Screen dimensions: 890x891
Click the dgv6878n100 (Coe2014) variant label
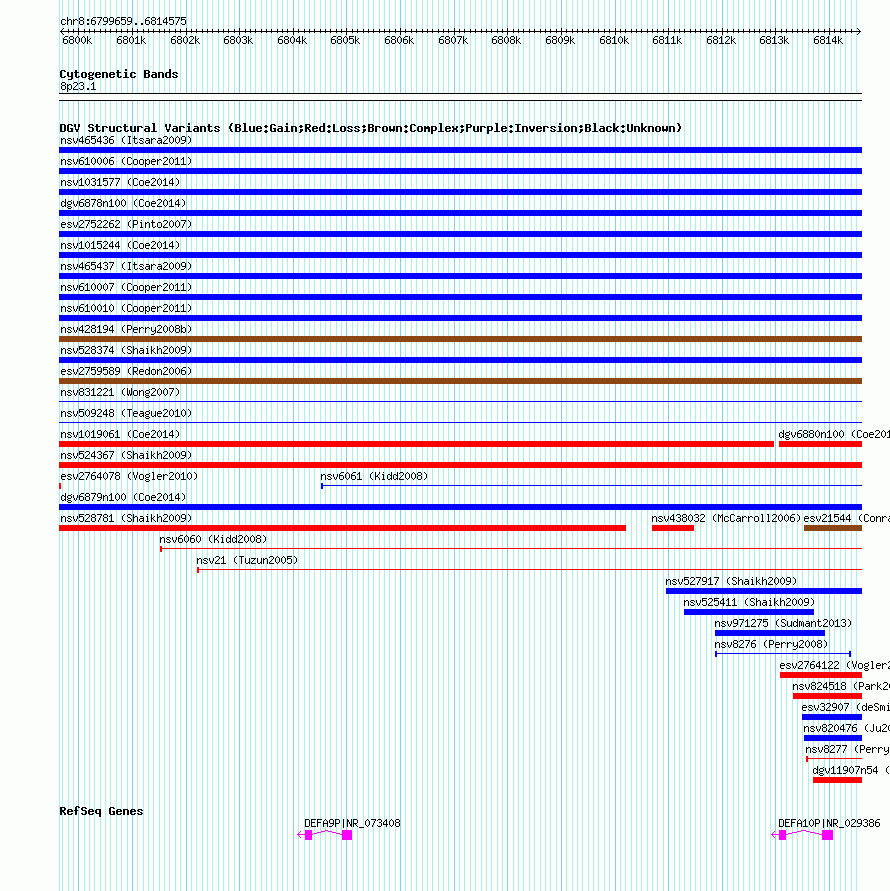point(123,203)
